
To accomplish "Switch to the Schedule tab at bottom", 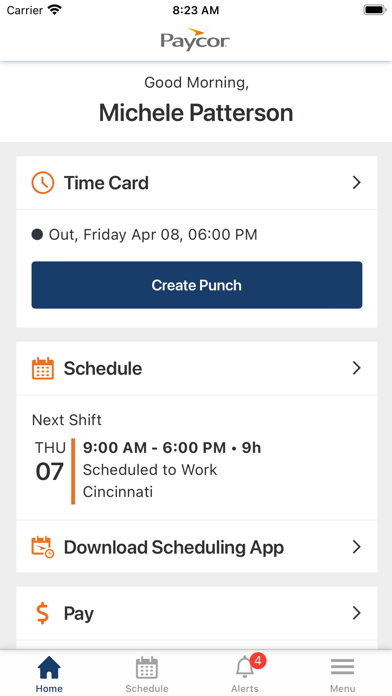I will tap(147, 674).
